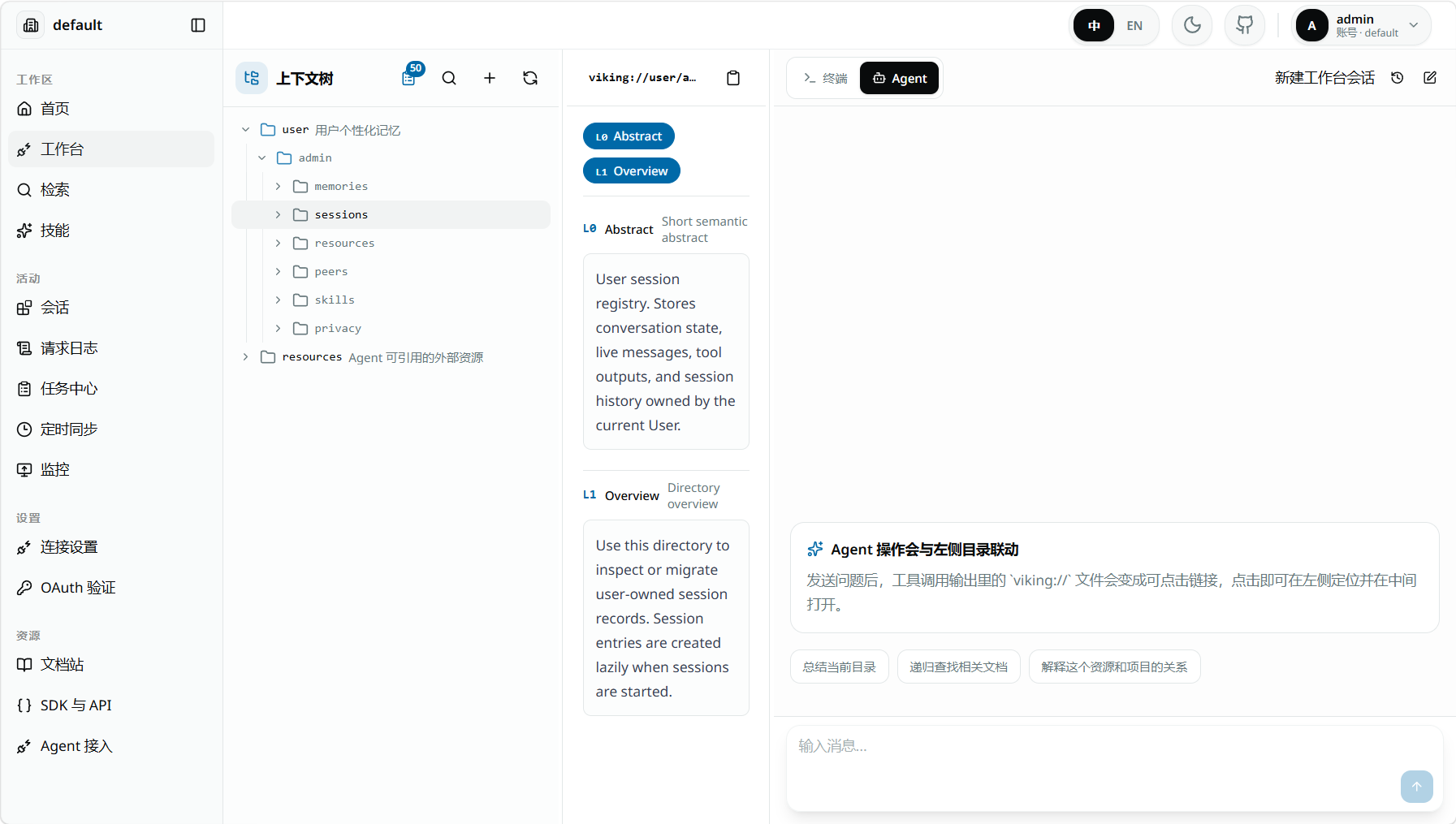Click the 上下文树 tree icon
This screenshot has width=1456, height=824.
[x=252, y=78]
